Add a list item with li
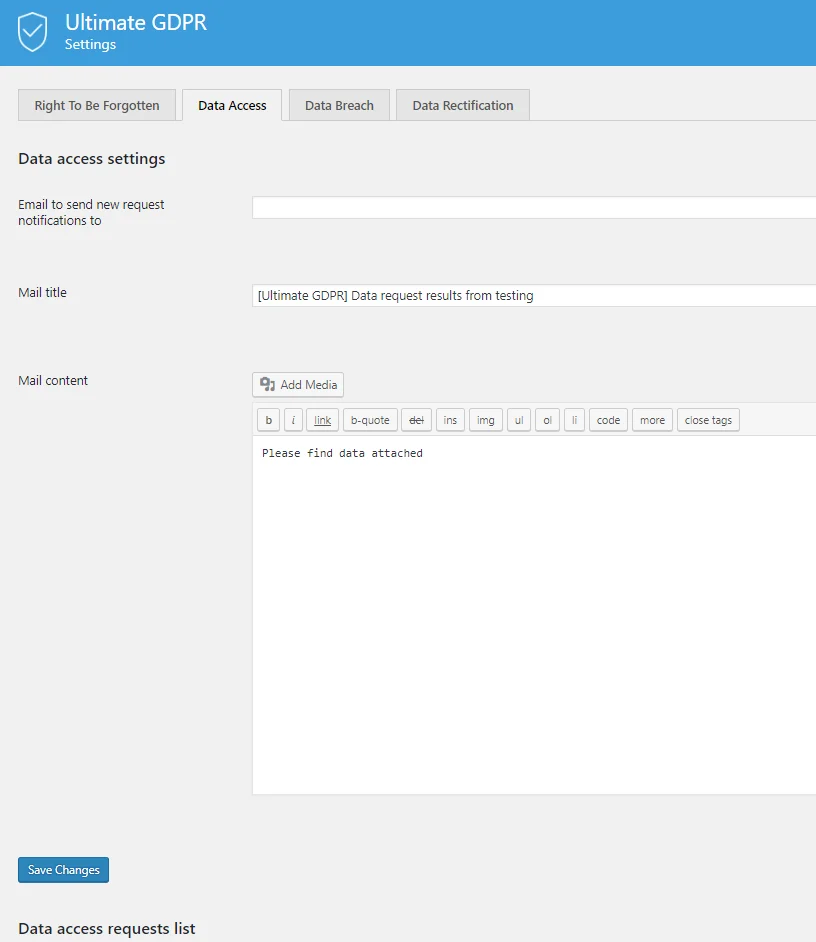 (x=574, y=420)
